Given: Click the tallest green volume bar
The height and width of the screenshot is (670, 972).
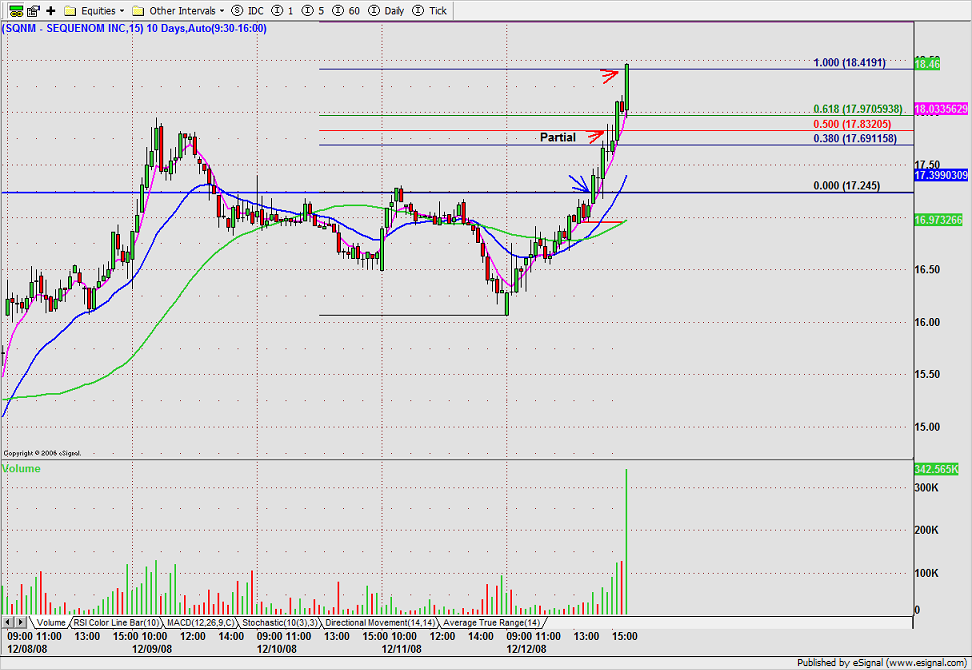Looking at the screenshot, I should click(x=627, y=542).
